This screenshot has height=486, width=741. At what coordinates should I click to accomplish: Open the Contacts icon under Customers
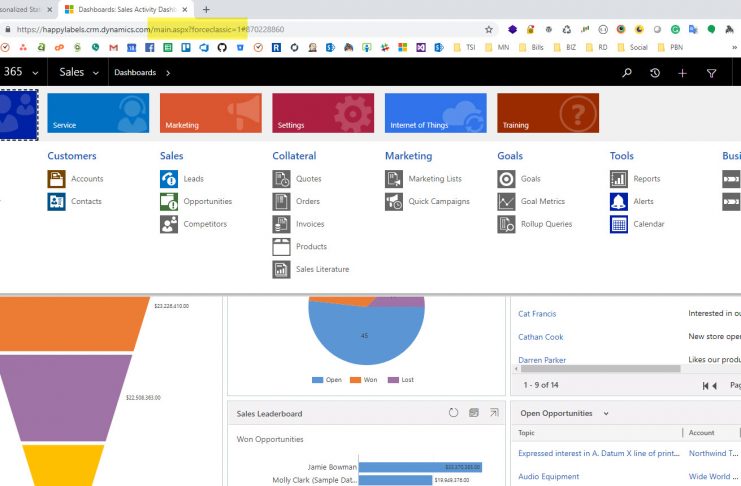click(x=56, y=202)
